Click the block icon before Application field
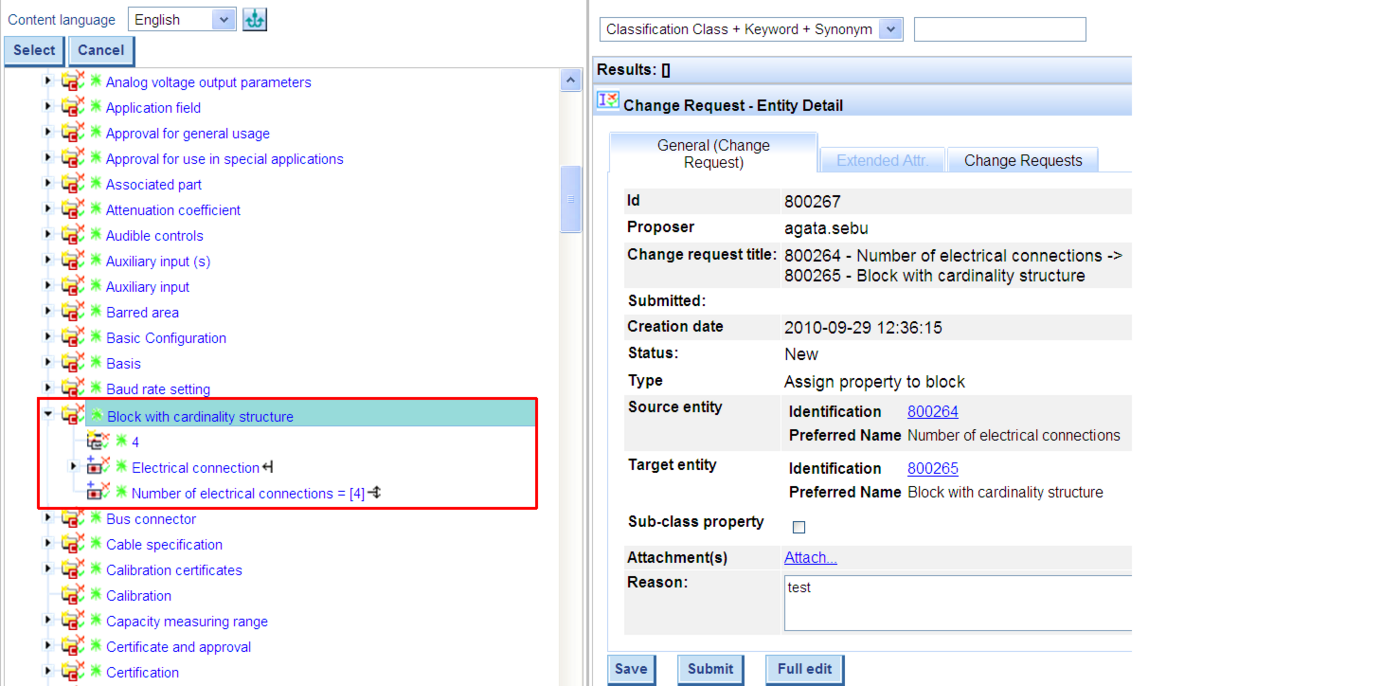 (72, 107)
